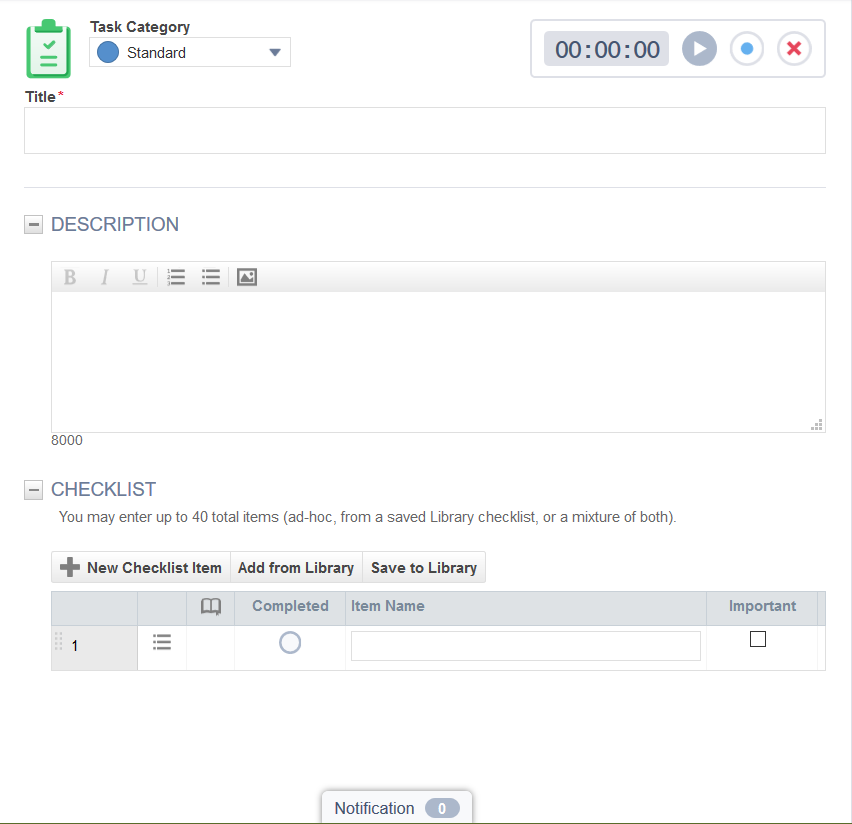Apply Underline formatting in description
The image size is (852, 824).
139,277
